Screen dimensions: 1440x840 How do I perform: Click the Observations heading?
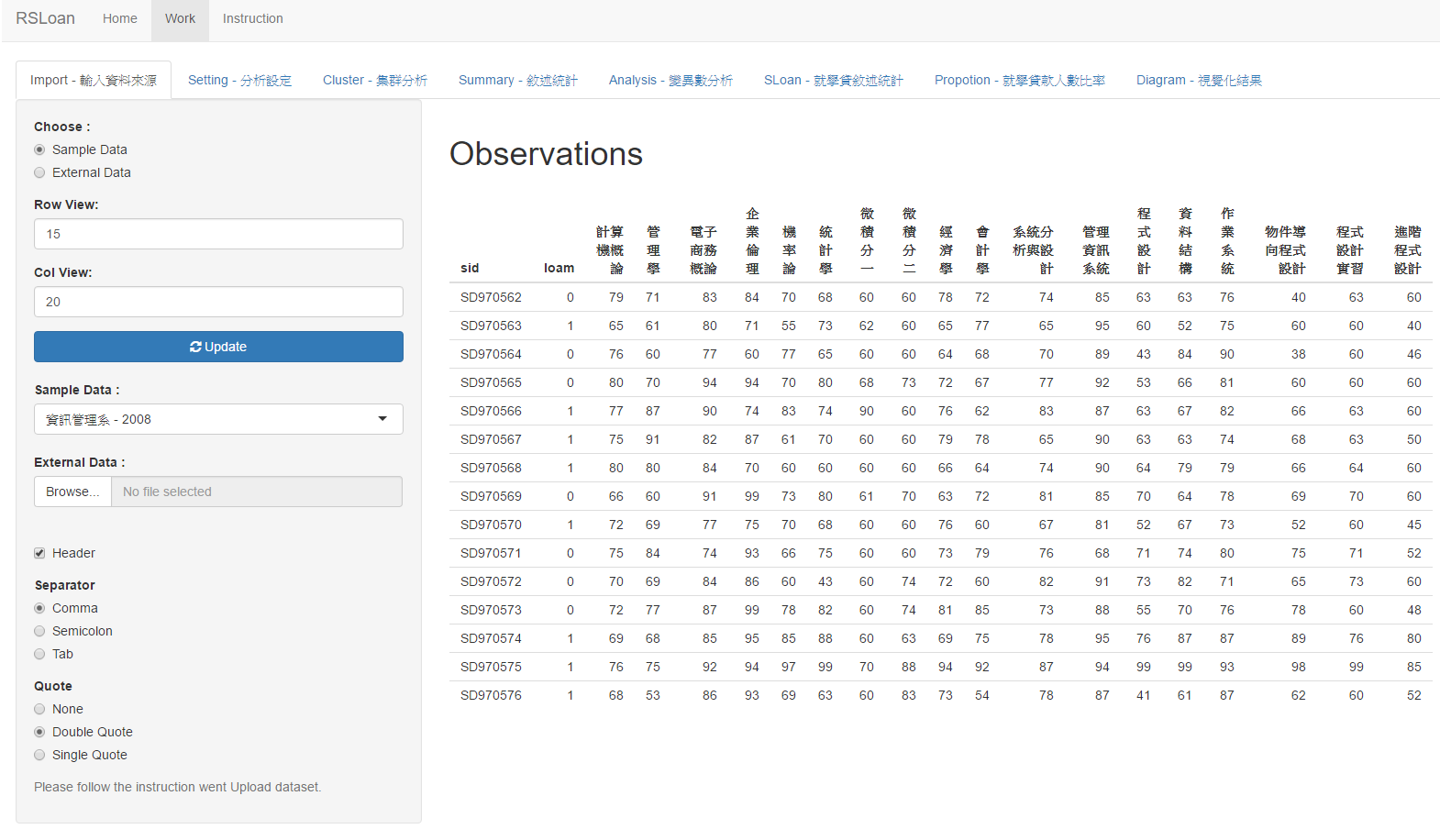546,154
